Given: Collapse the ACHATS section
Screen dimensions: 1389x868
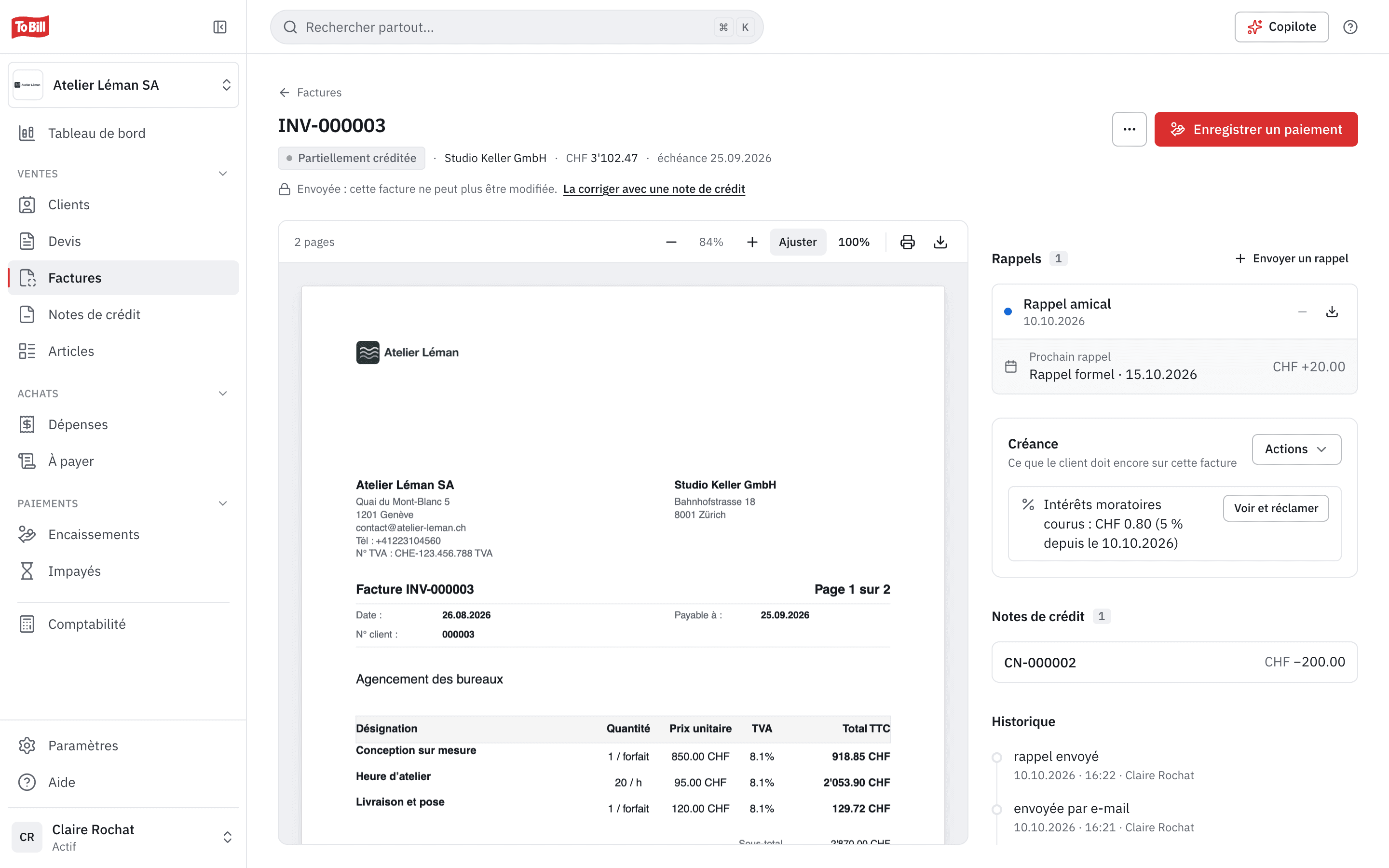Looking at the screenshot, I should tap(223, 393).
